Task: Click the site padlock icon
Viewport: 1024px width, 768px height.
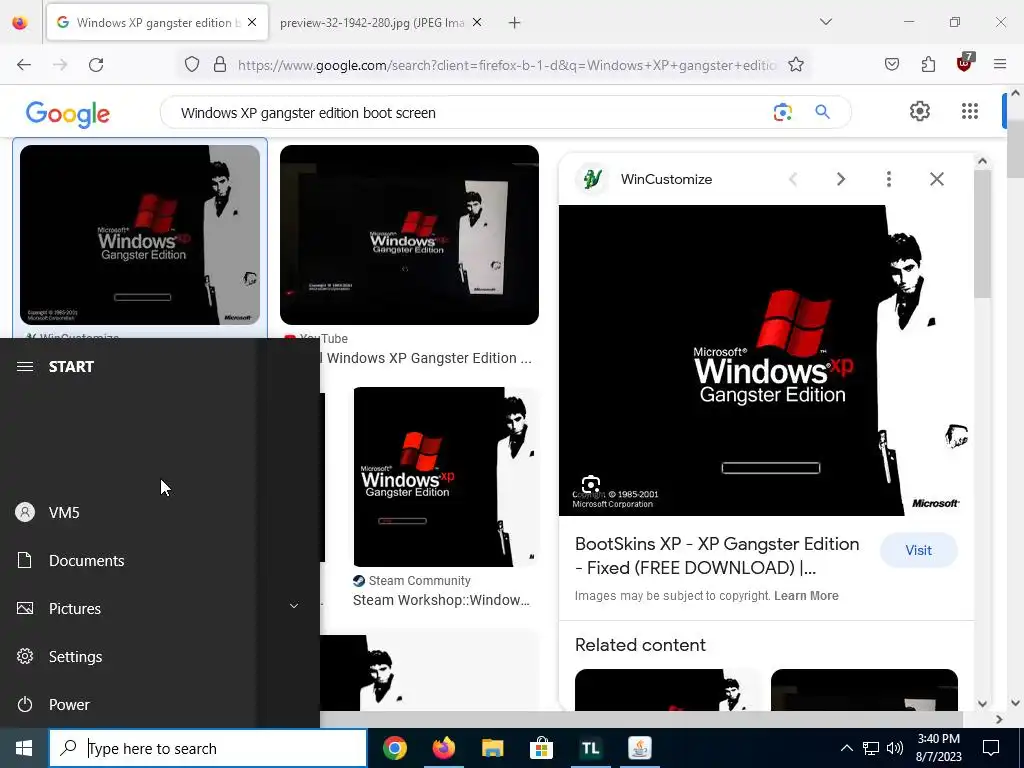Action: [220, 65]
